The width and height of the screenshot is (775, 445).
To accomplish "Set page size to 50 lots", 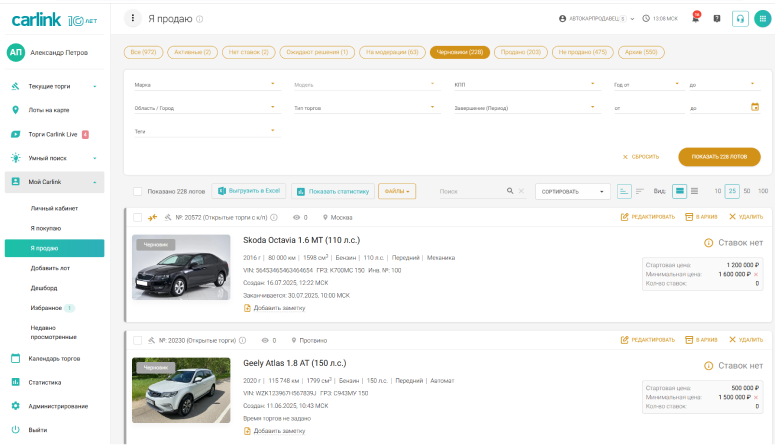I will click(x=747, y=191).
